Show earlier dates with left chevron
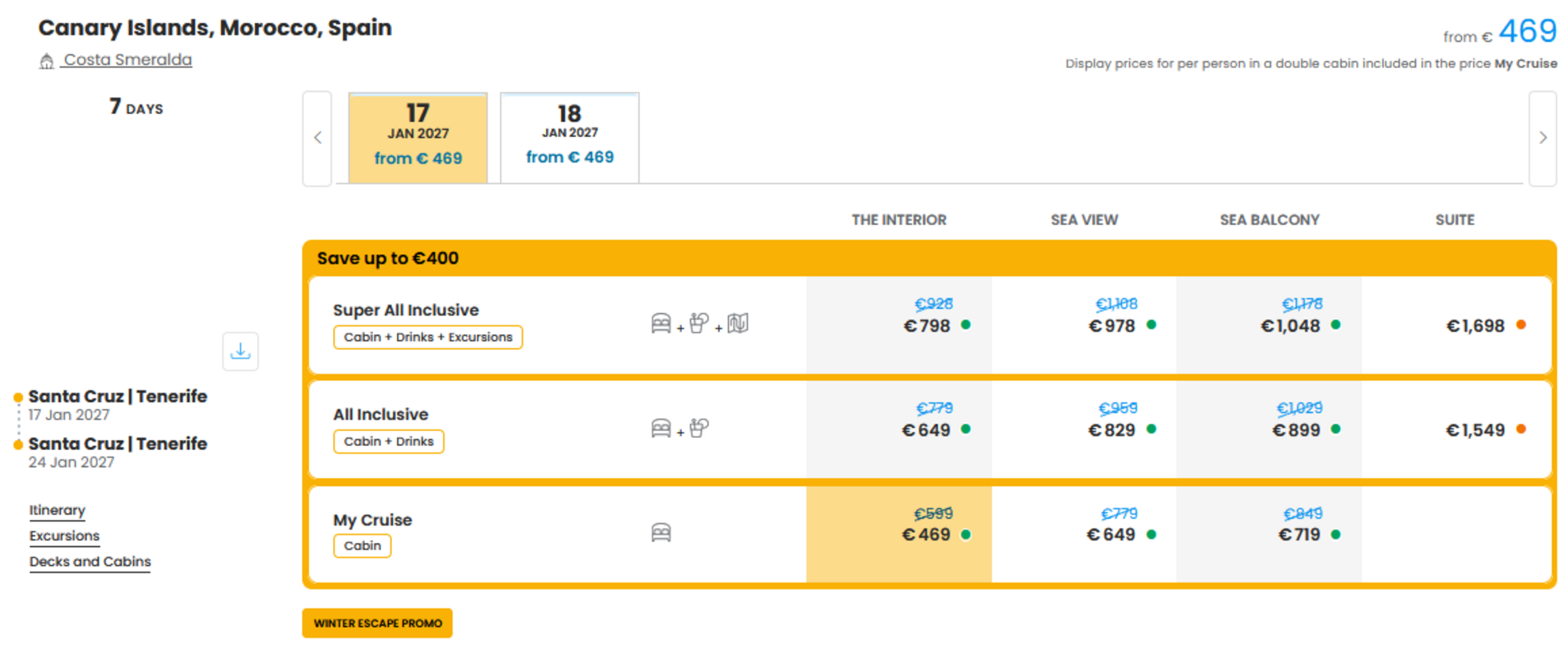 [317, 138]
